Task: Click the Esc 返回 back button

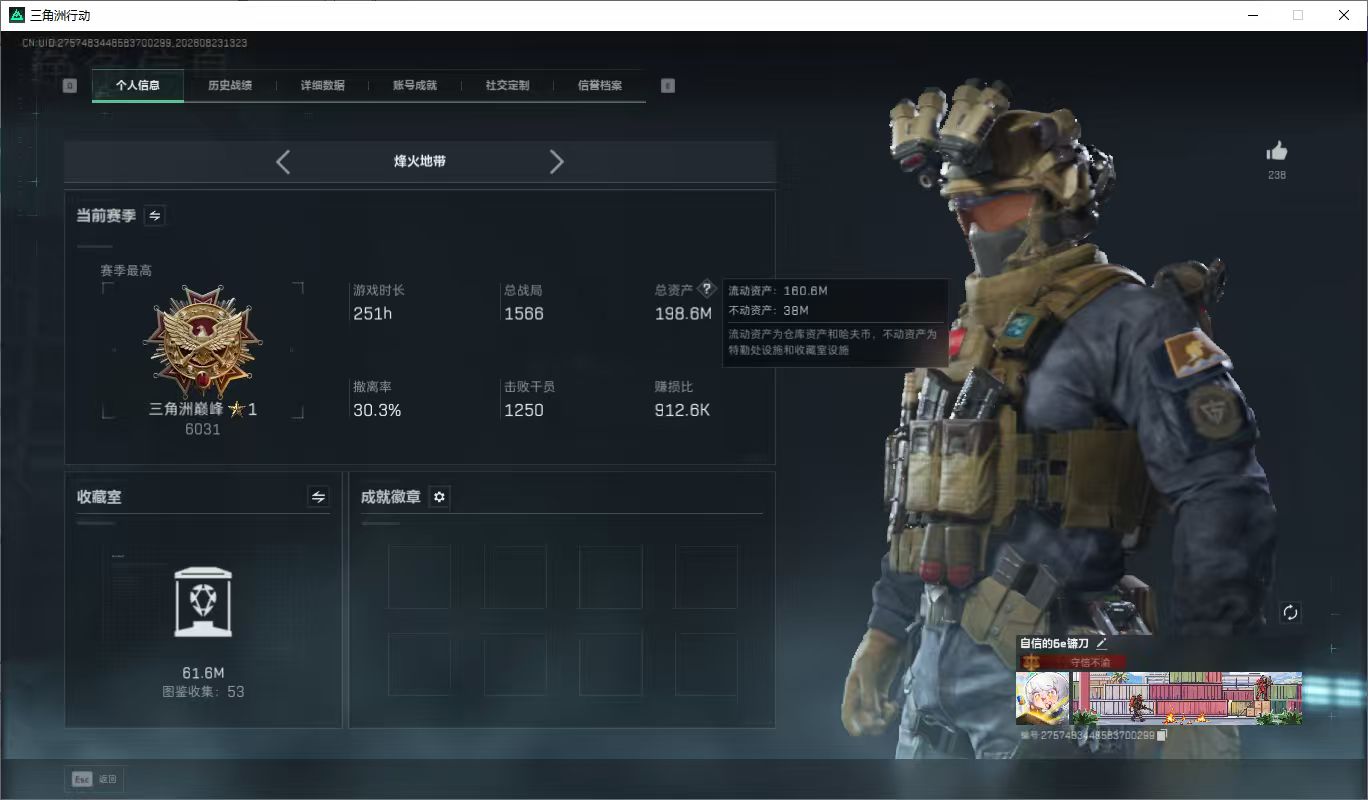Action: [x=95, y=779]
